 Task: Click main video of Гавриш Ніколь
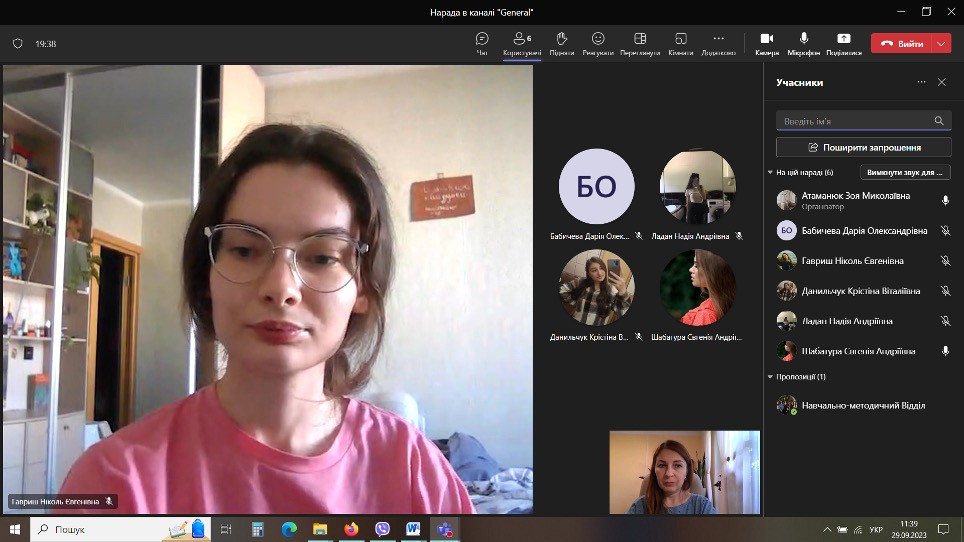click(268, 289)
